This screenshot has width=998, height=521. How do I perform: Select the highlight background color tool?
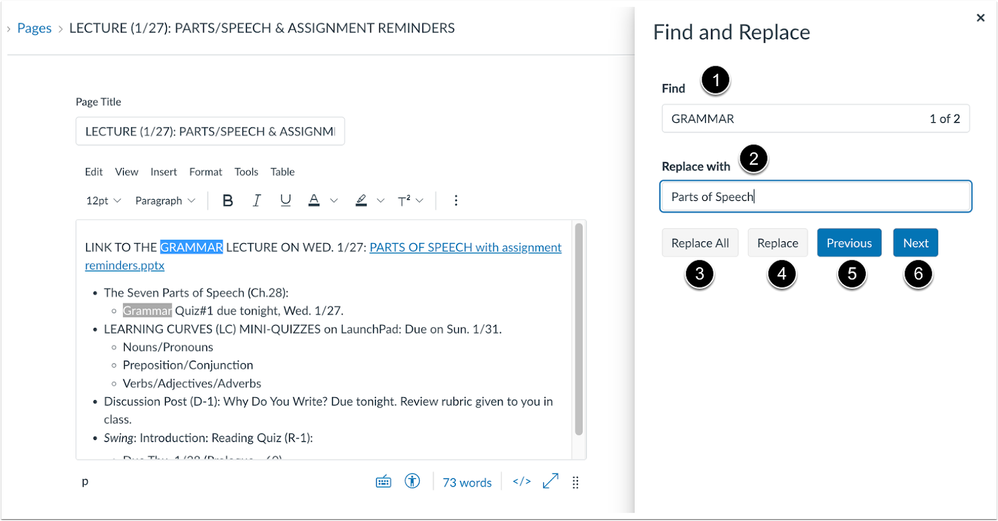click(x=361, y=201)
